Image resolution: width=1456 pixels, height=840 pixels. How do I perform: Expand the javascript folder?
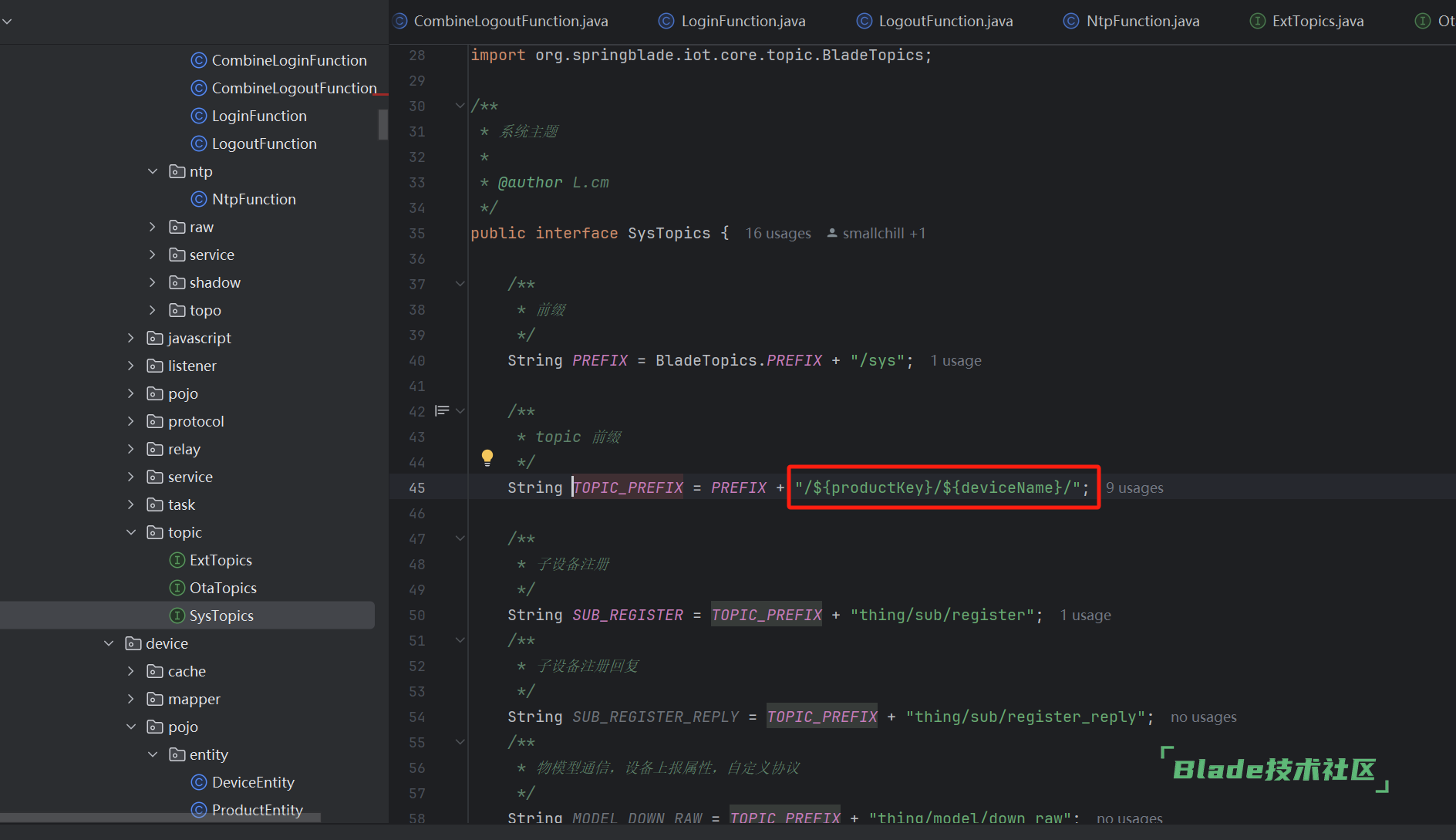coord(131,338)
